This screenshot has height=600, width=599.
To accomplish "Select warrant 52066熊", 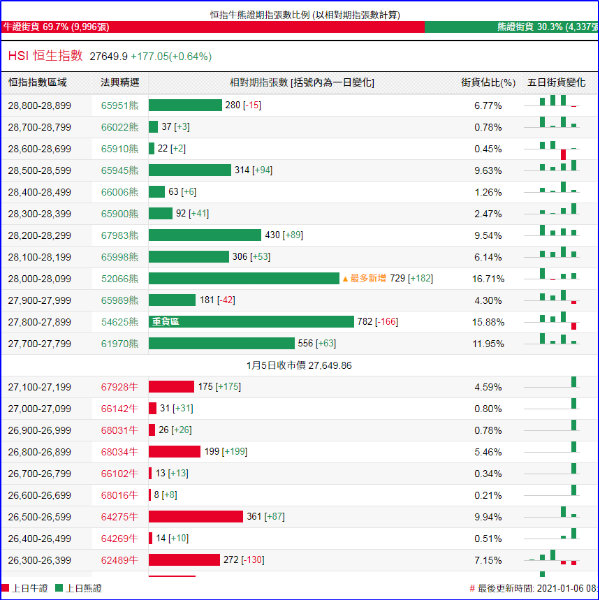I will click(x=119, y=279).
